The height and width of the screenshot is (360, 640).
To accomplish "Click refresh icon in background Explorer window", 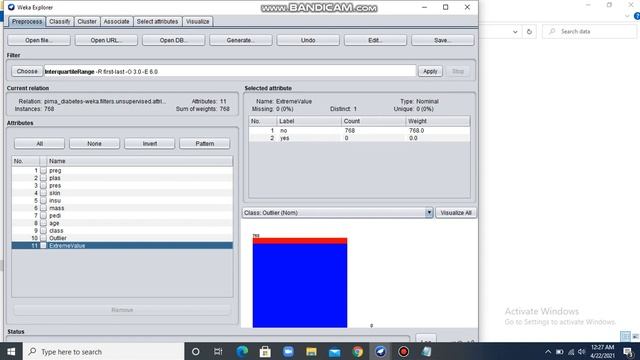I will pyautogui.click(x=529, y=31).
